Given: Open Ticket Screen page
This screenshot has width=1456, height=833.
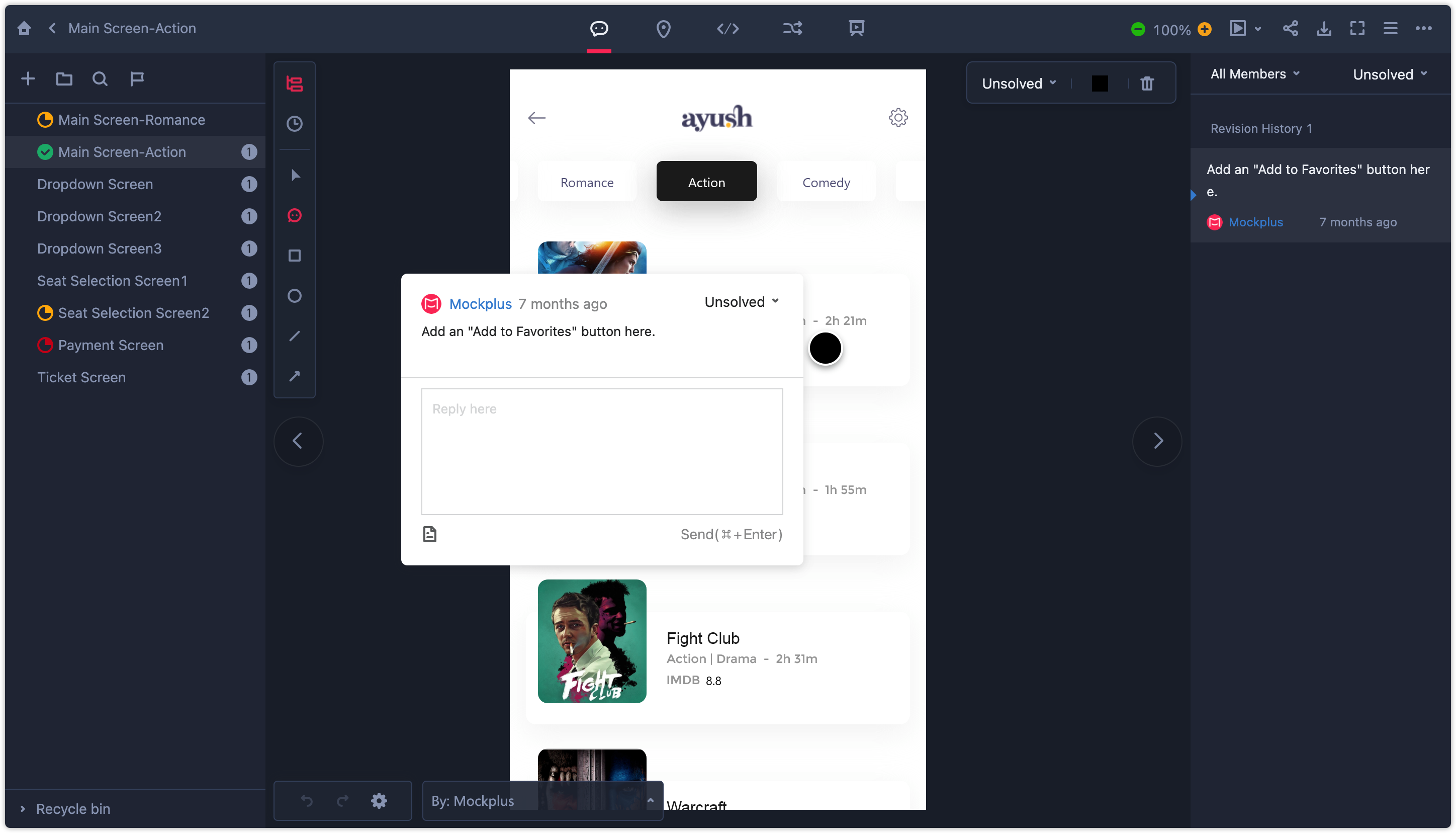Looking at the screenshot, I should coord(135,377).
